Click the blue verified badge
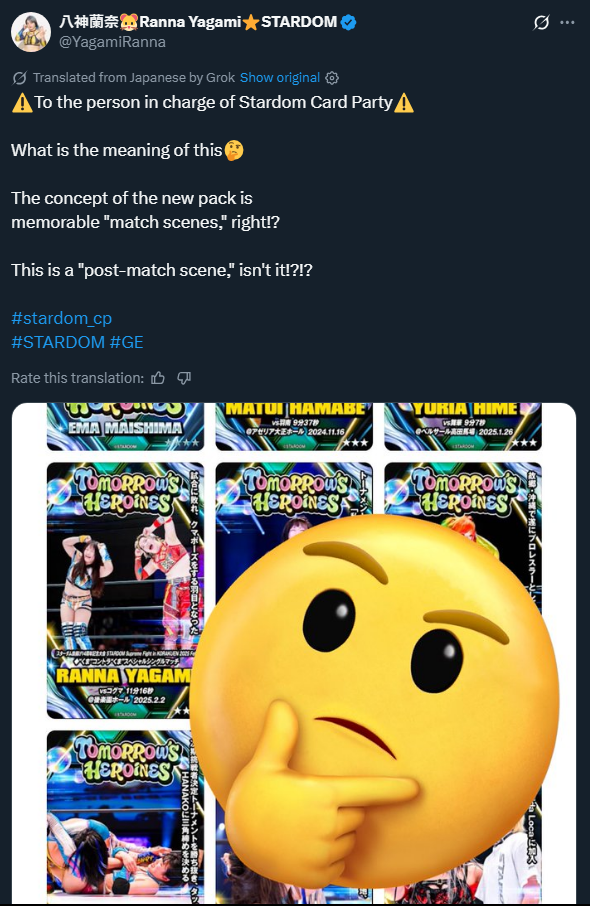Screen dimensions: 590x906 348,23
